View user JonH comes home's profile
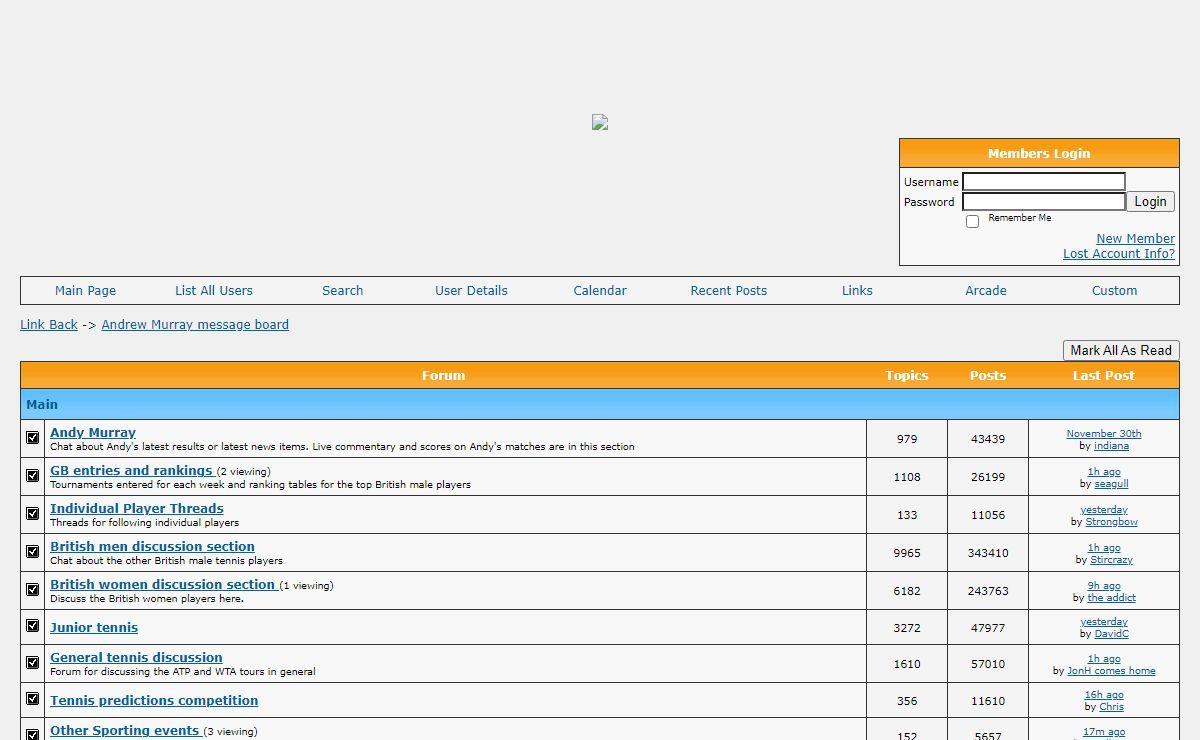Screen dimensions: 1200x740 (1111, 670)
